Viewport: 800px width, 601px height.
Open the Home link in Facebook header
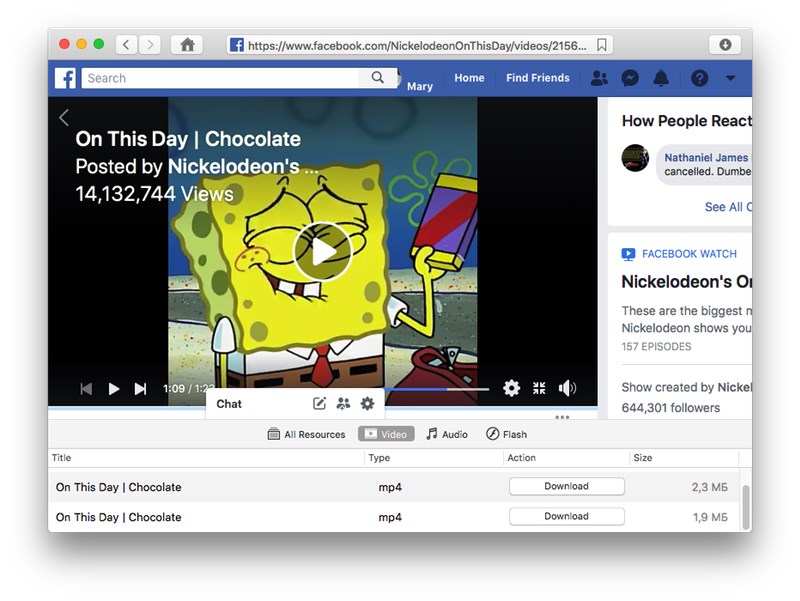tap(469, 78)
